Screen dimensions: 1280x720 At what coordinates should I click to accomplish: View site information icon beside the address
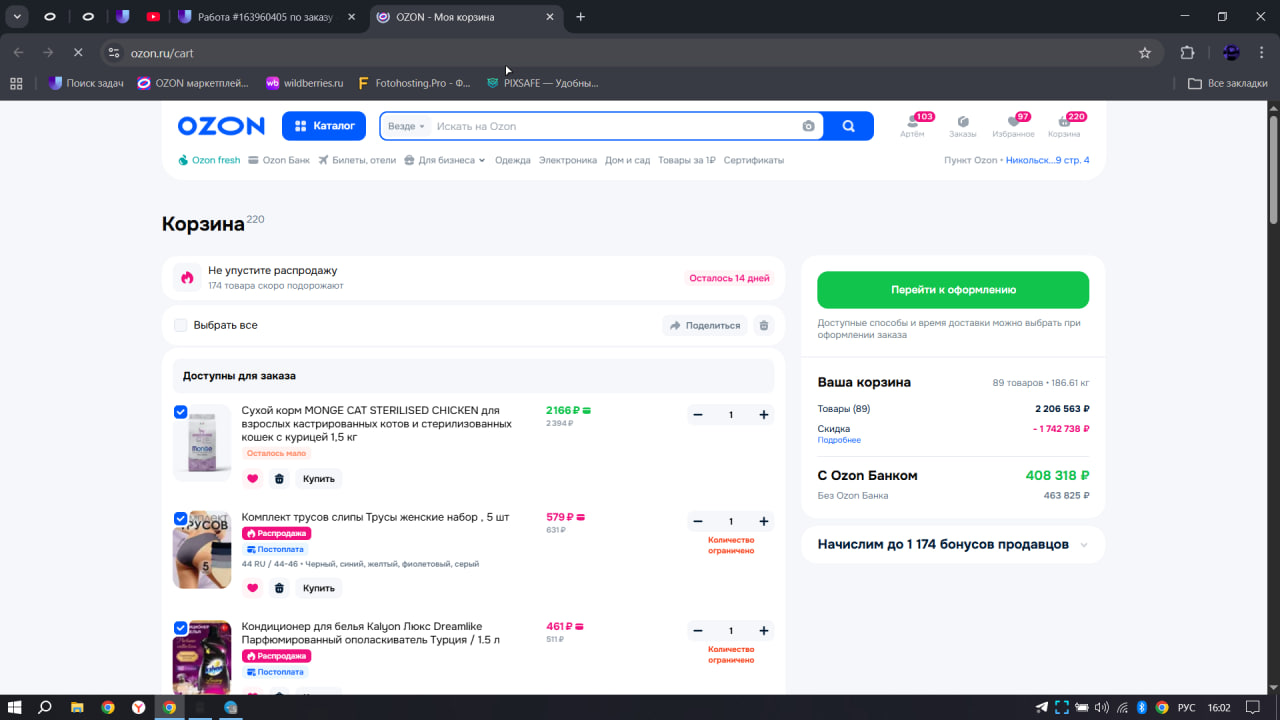pos(113,53)
